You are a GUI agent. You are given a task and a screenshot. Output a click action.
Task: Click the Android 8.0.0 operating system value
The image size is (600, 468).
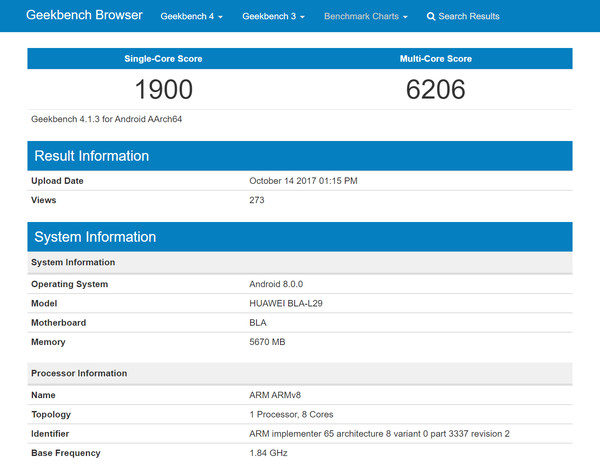tap(276, 284)
